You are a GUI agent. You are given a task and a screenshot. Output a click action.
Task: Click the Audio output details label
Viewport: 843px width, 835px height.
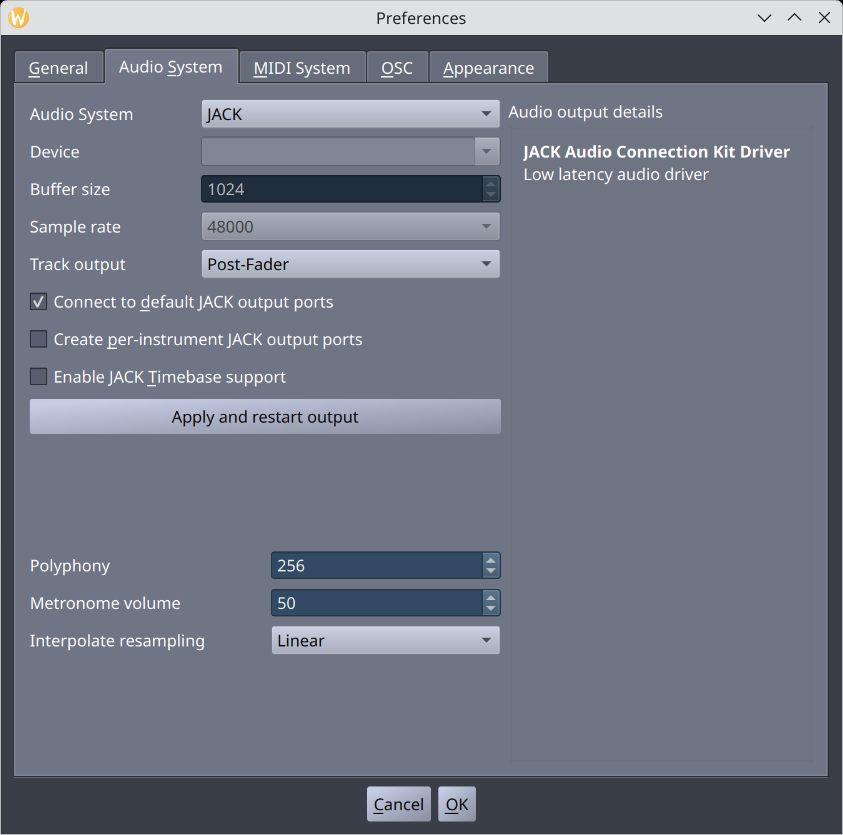pos(585,112)
